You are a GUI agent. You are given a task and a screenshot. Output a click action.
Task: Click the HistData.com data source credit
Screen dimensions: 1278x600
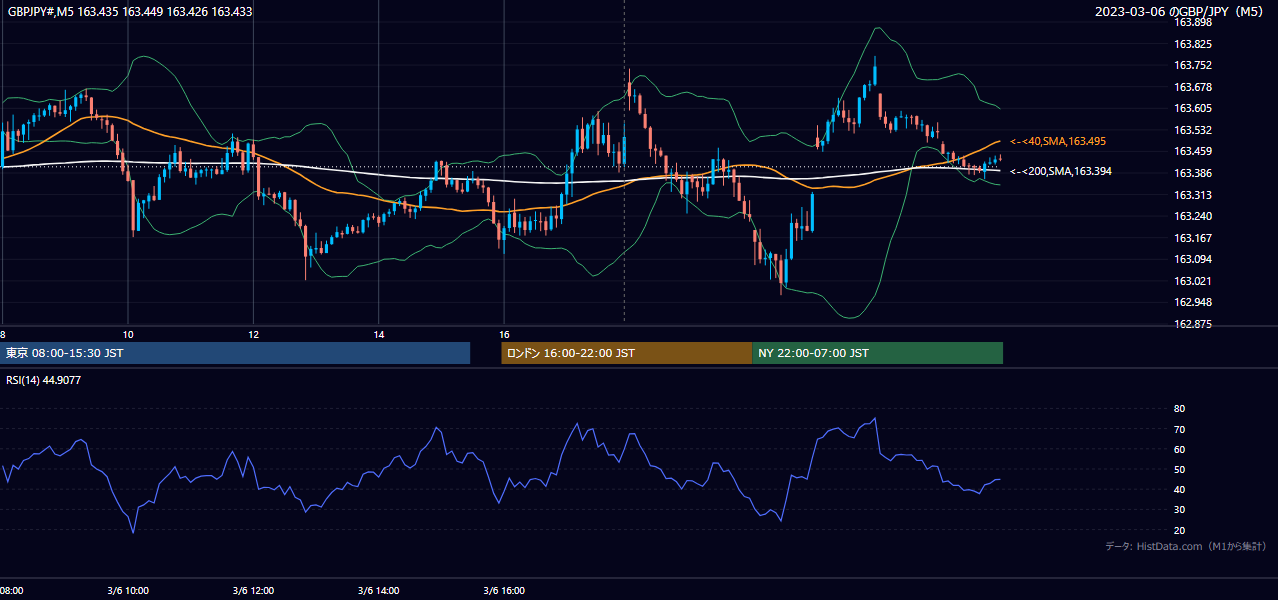1186,546
